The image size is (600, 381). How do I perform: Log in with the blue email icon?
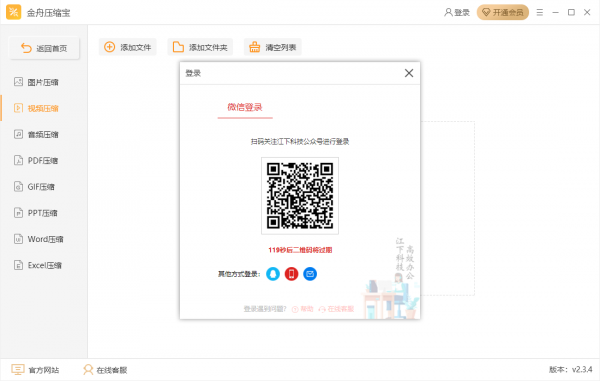point(310,274)
